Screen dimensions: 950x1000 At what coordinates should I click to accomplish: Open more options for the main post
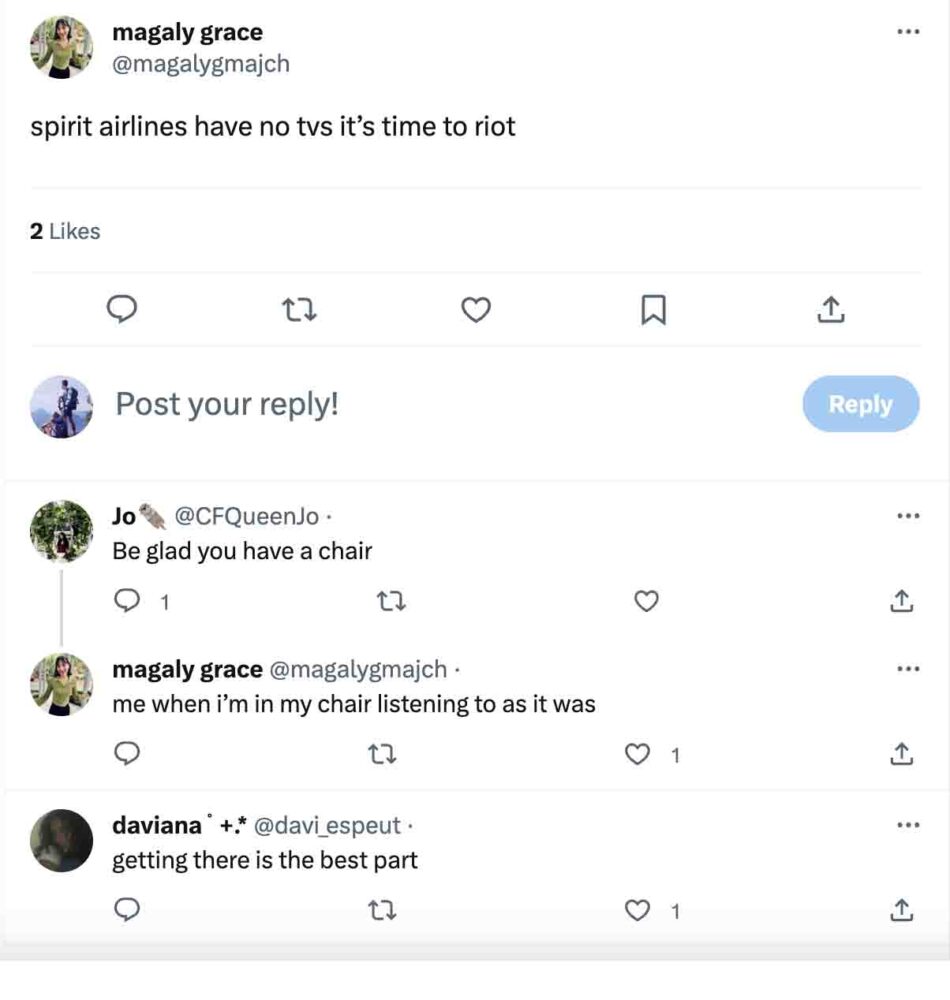(907, 31)
